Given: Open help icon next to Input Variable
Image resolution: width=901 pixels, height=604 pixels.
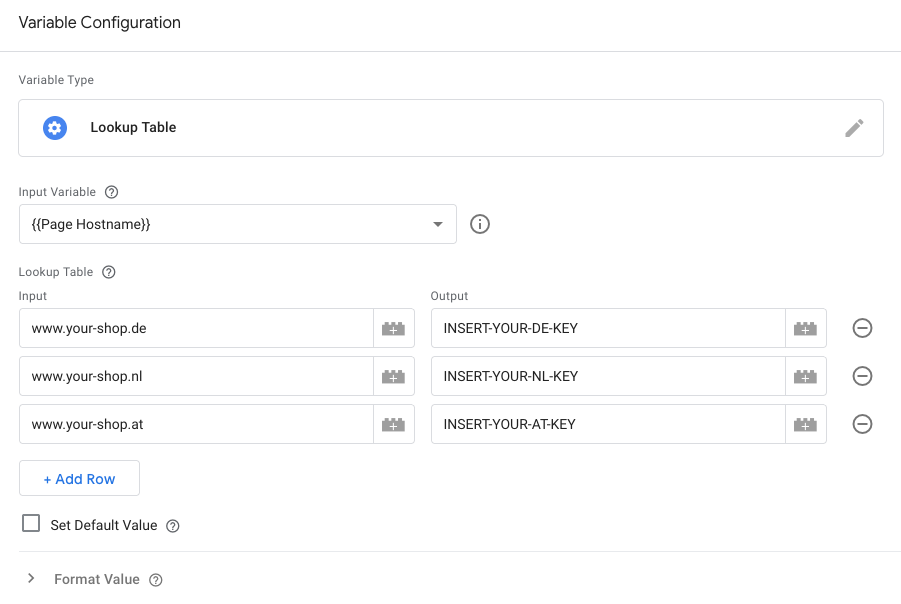Looking at the screenshot, I should click(x=111, y=192).
